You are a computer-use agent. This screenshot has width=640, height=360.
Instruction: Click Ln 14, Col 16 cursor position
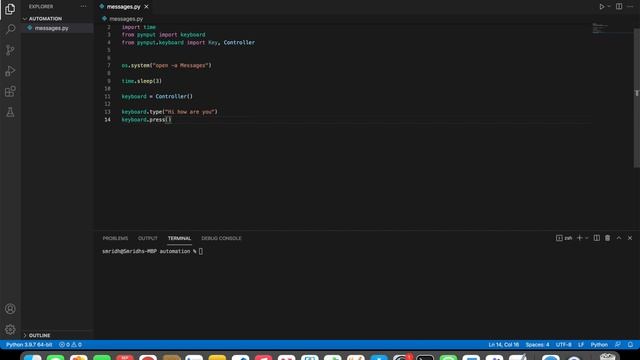coord(503,345)
